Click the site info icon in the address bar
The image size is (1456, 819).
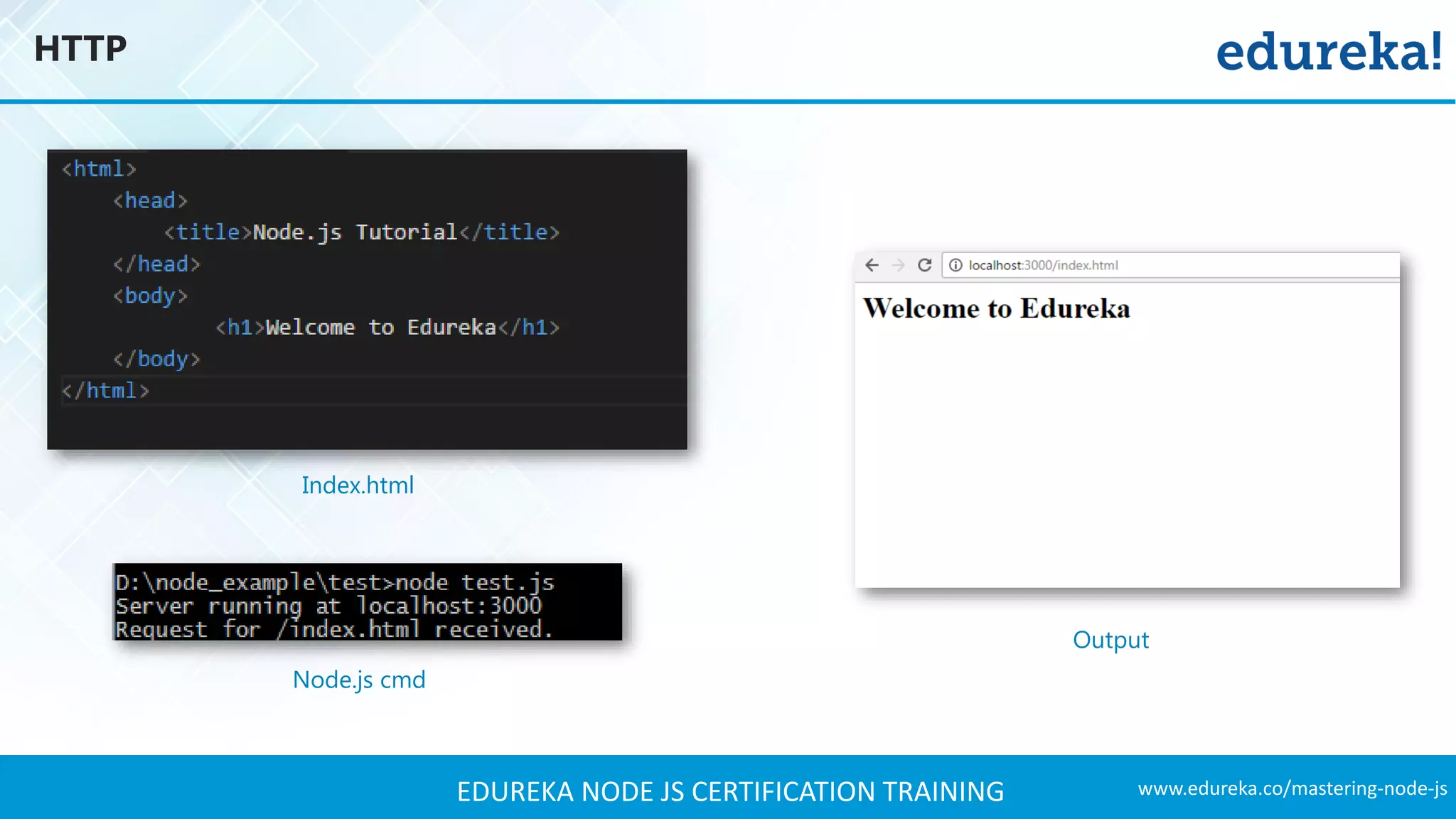[x=955, y=265]
